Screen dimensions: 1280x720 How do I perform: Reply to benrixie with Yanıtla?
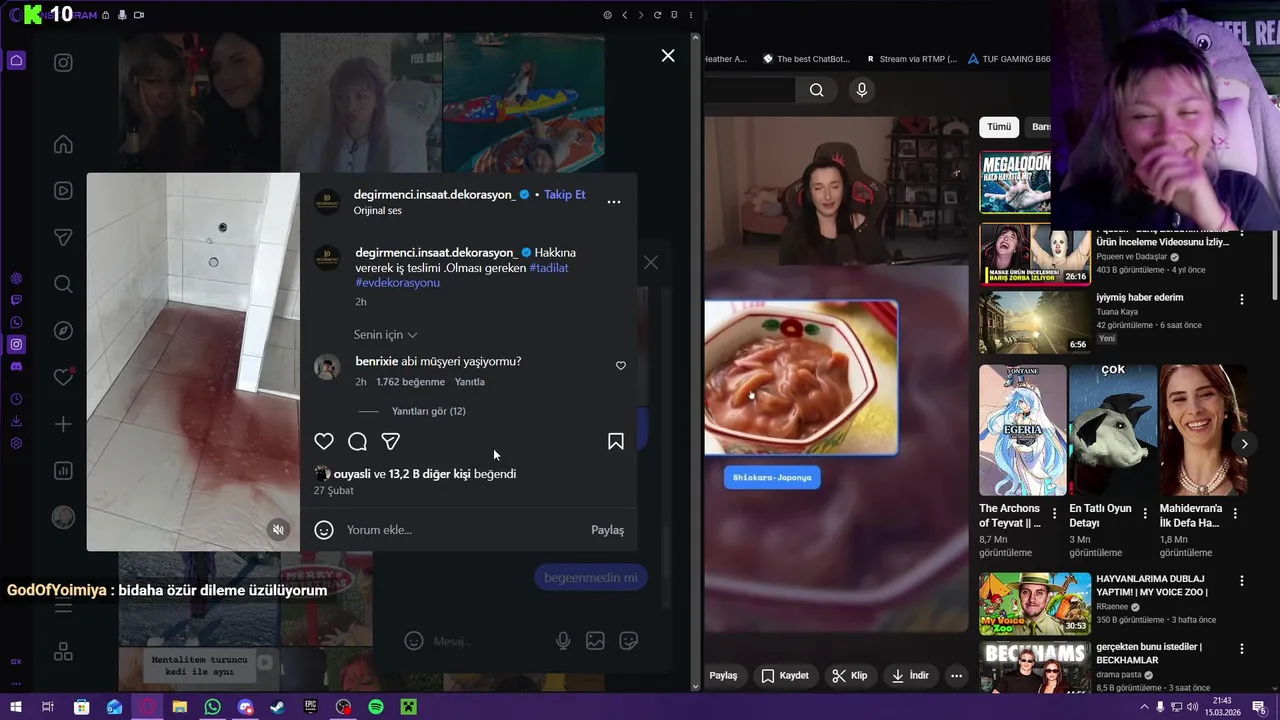[x=470, y=382]
